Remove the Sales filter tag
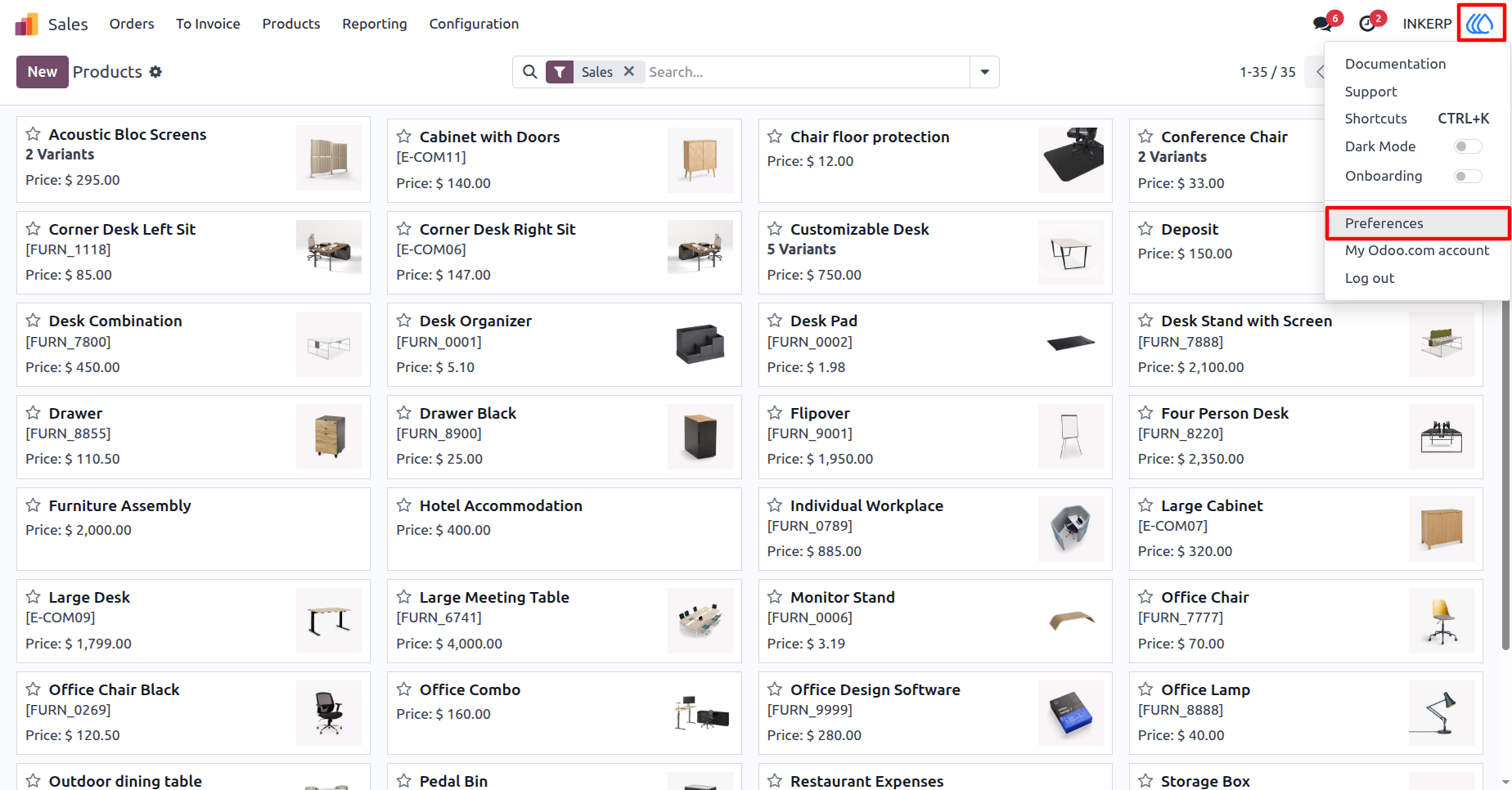Screen dimensions: 1512x790 (629, 71)
